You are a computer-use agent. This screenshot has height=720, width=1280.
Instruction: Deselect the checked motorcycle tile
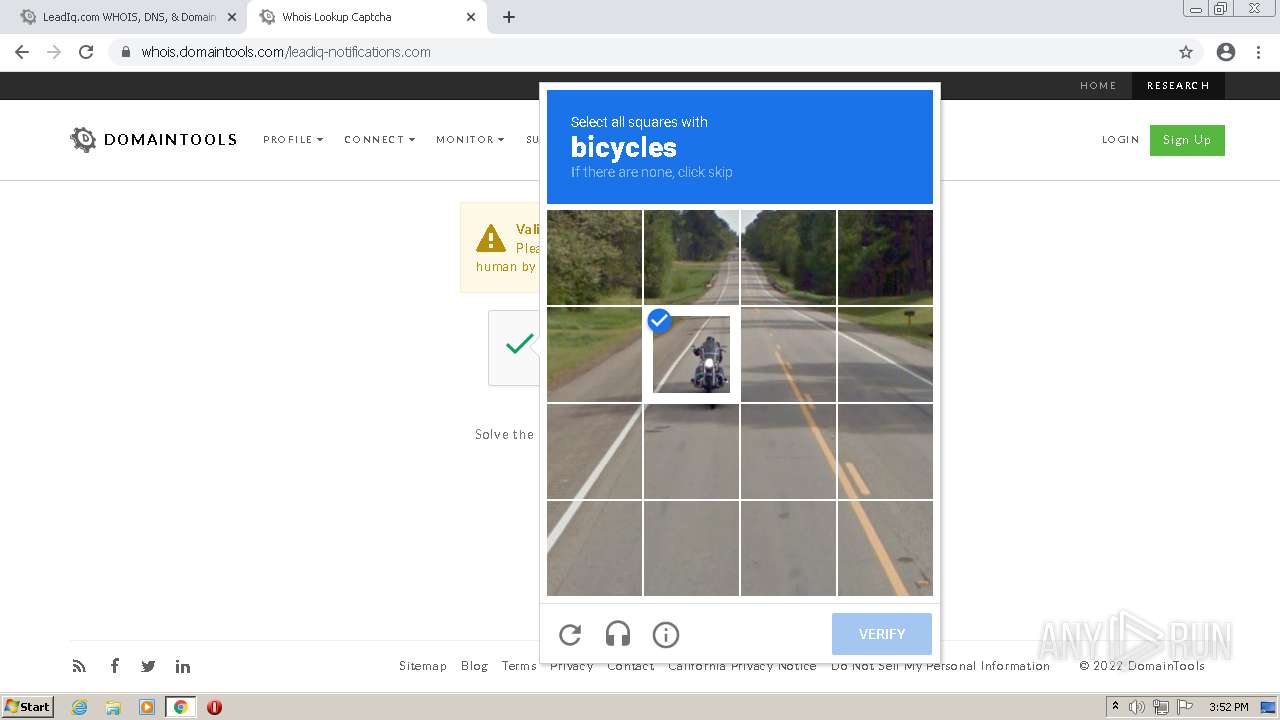tap(691, 354)
